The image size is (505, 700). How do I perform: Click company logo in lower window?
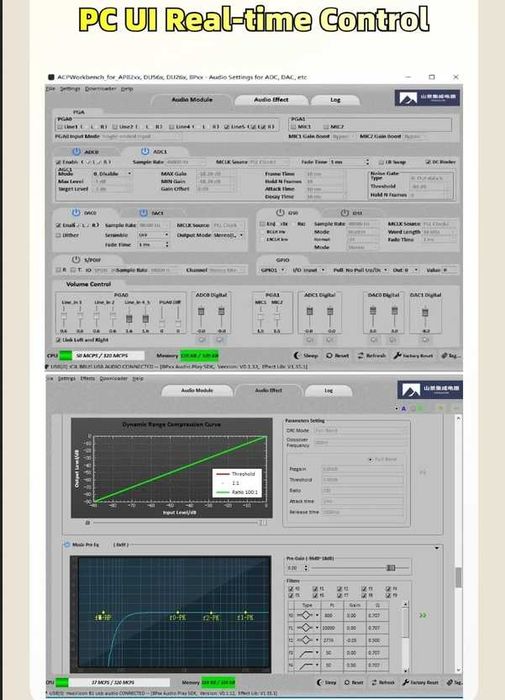click(x=430, y=389)
